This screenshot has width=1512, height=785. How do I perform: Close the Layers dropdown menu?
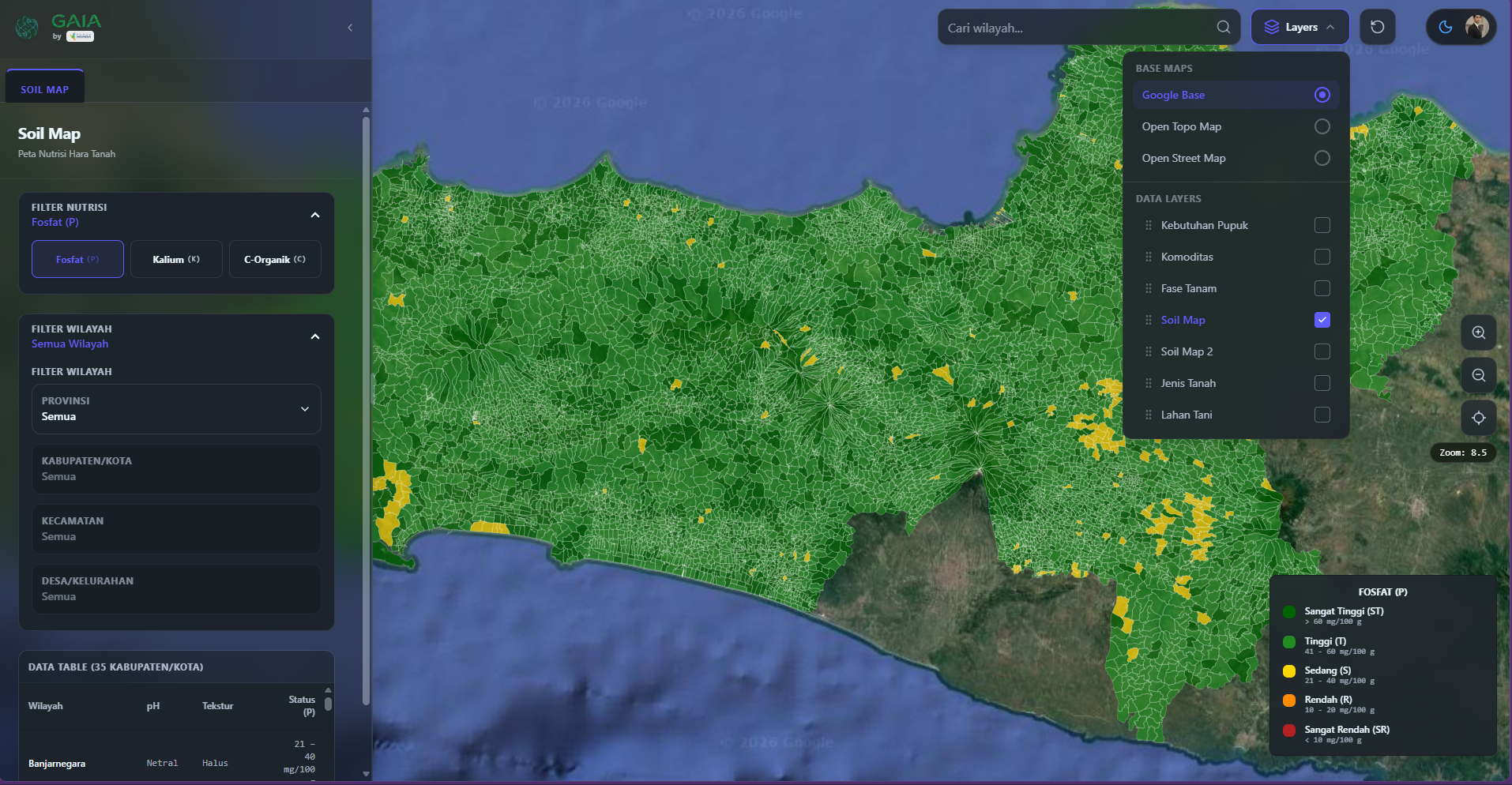point(1299,28)
